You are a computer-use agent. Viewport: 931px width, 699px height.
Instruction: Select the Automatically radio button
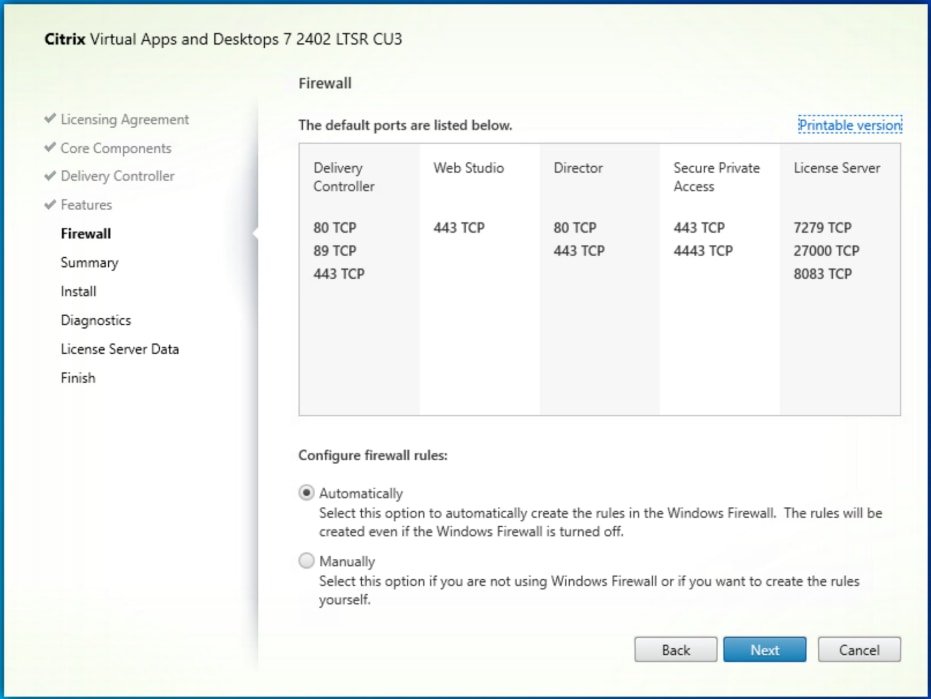(x=306, y=493)
